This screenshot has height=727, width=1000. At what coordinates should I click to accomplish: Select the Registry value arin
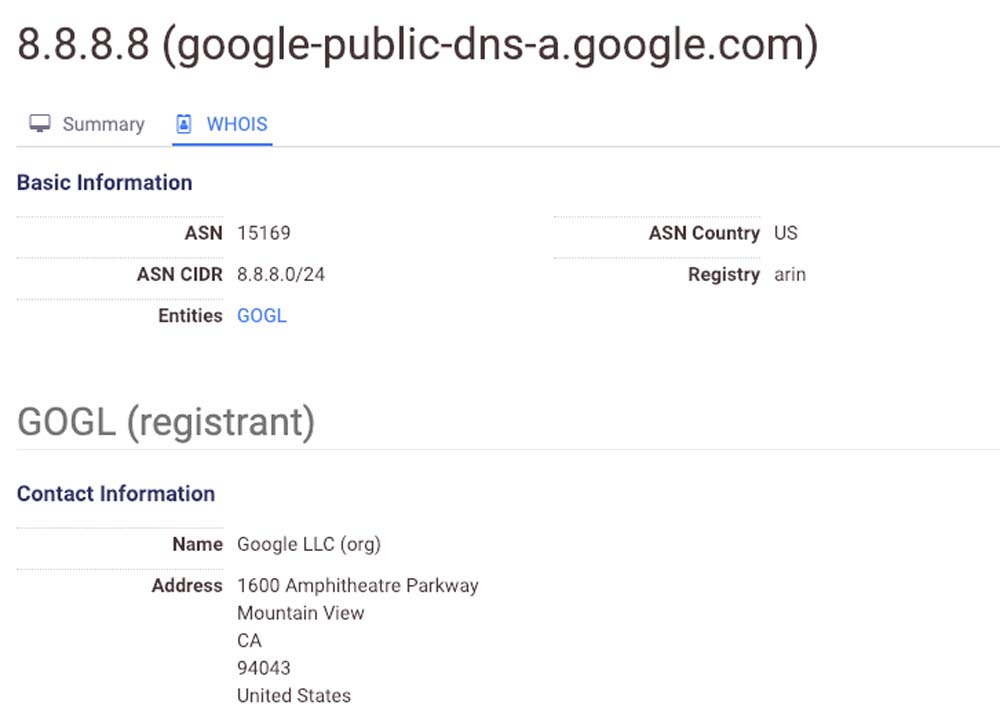(x=790, y=274)
